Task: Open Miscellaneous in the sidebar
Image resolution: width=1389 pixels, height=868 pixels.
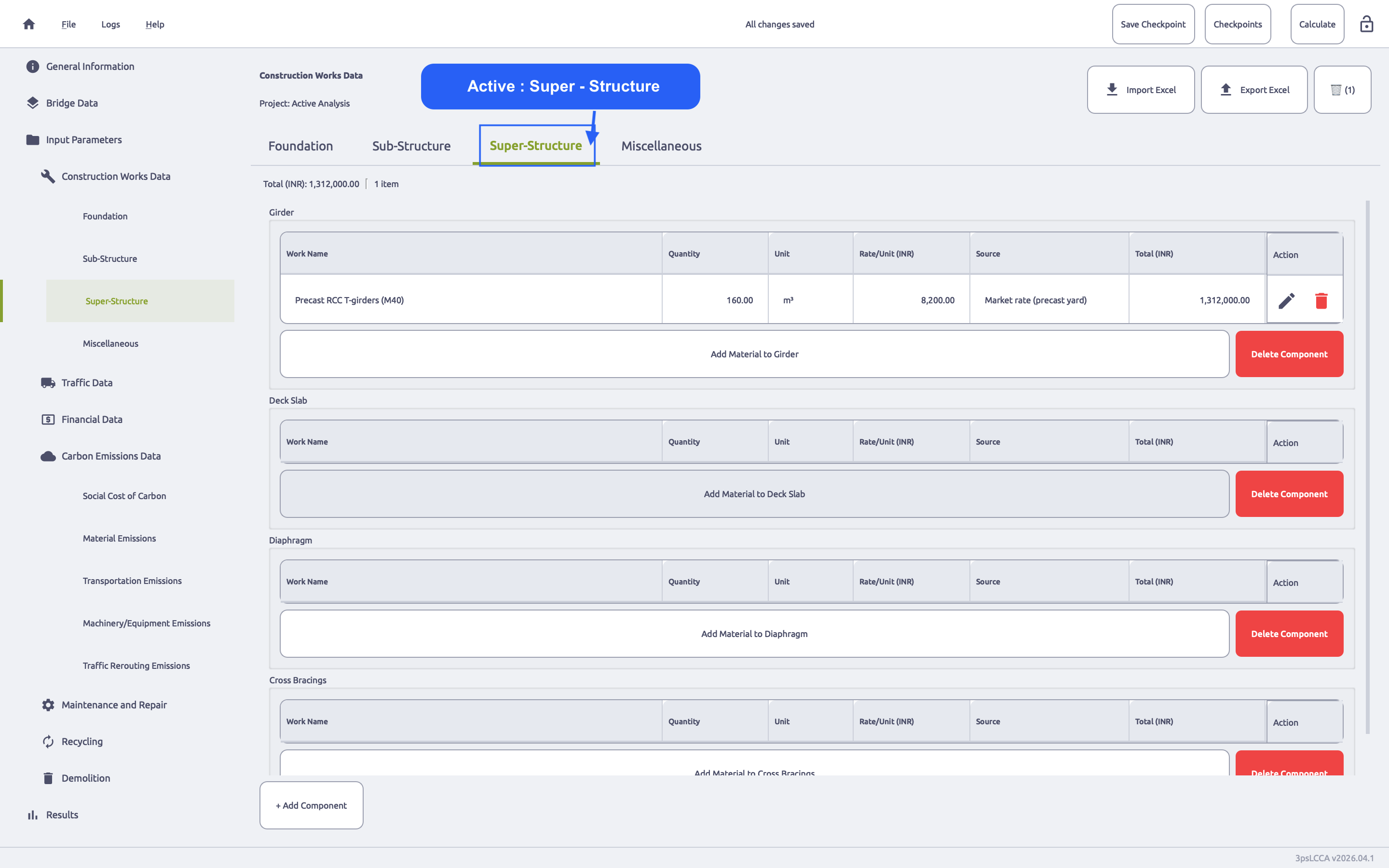Action: click(x=110, y=344)
